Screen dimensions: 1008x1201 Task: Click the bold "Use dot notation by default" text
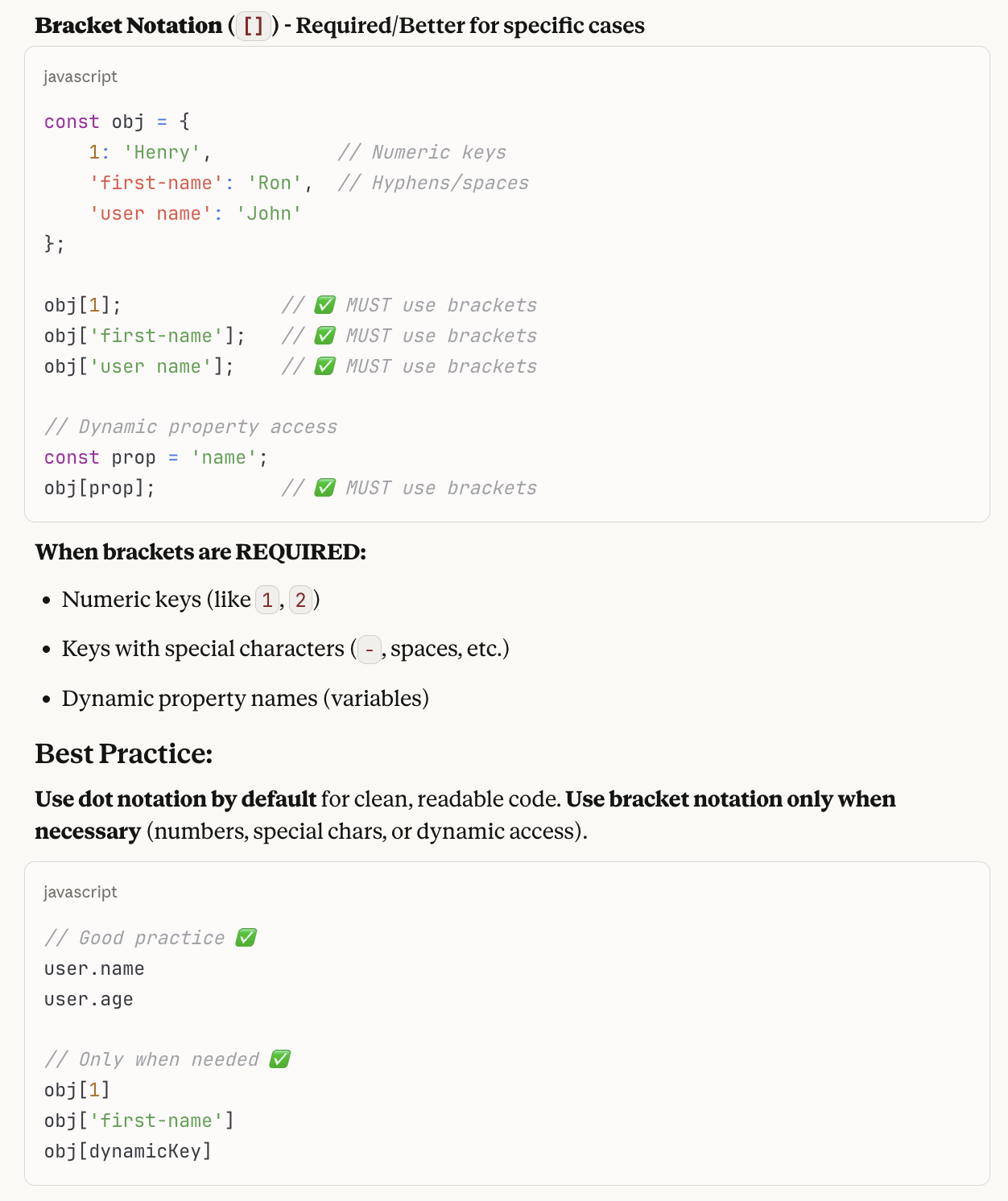[x=176, y=799]
